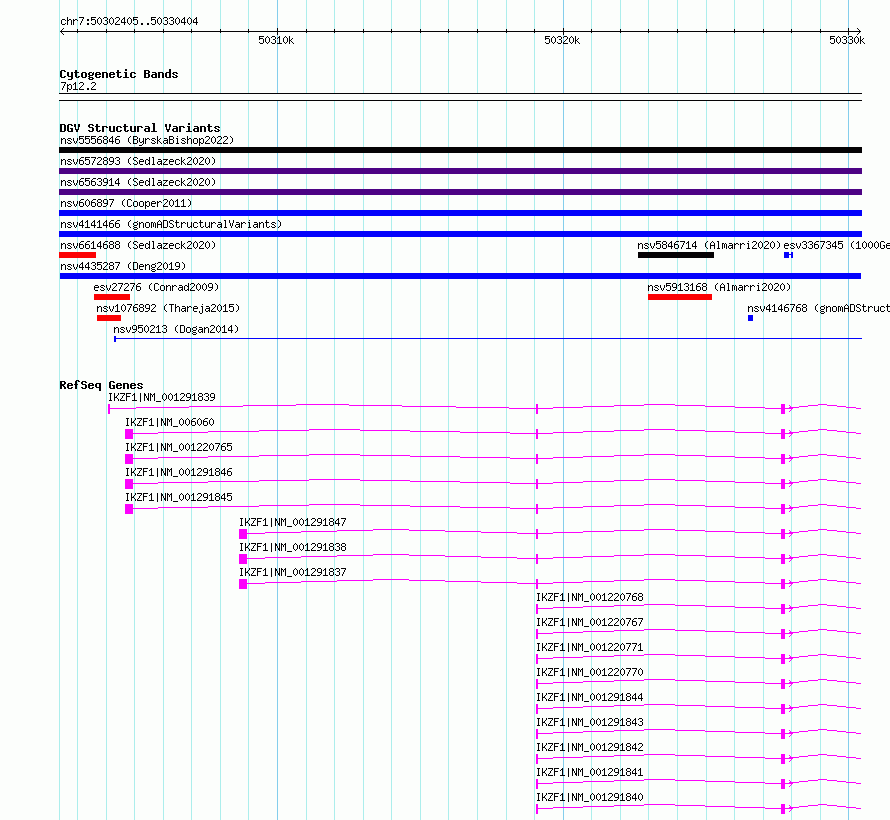Click the thin blue line under nsv950213
The image size is (890, 820).
488,339
